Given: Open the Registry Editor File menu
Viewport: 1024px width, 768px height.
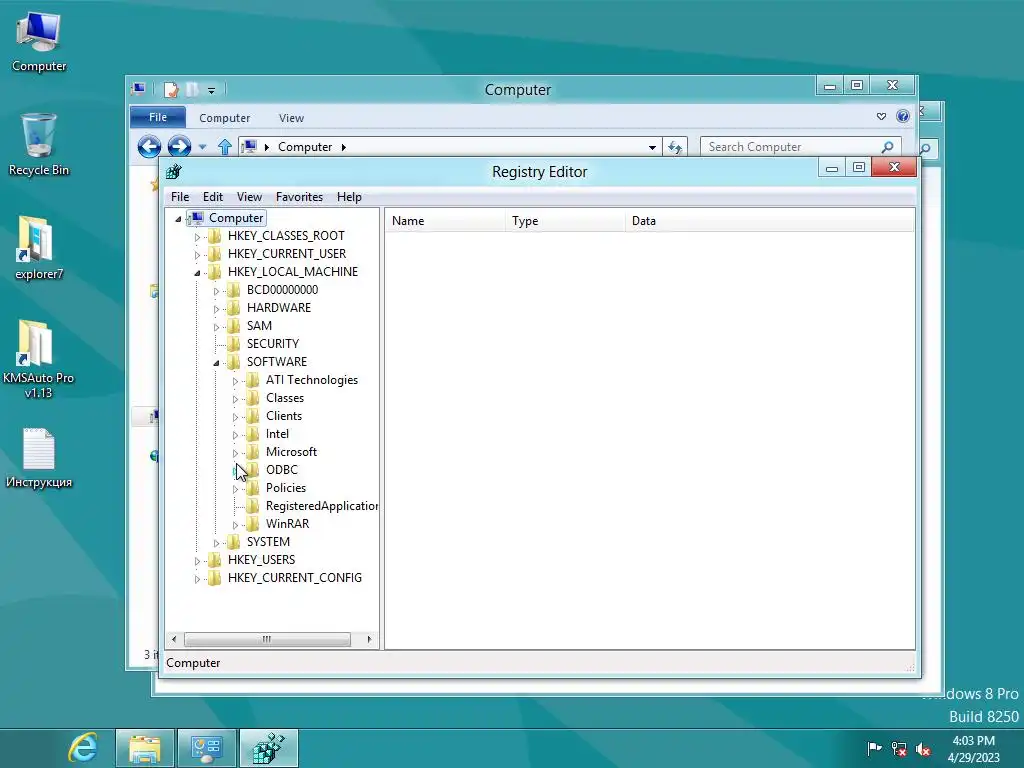Looking at the screenshot, I should tap(180, 197).
